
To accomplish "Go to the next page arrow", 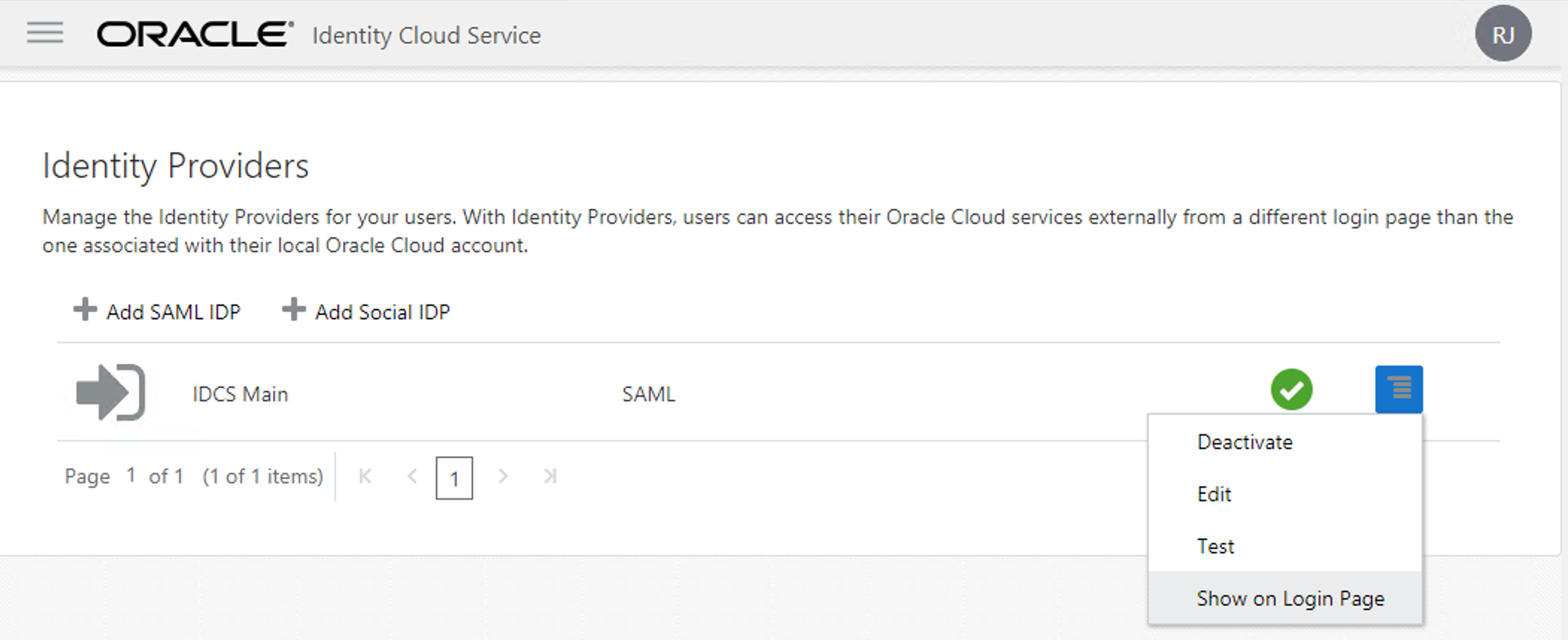I will point(503,476).
